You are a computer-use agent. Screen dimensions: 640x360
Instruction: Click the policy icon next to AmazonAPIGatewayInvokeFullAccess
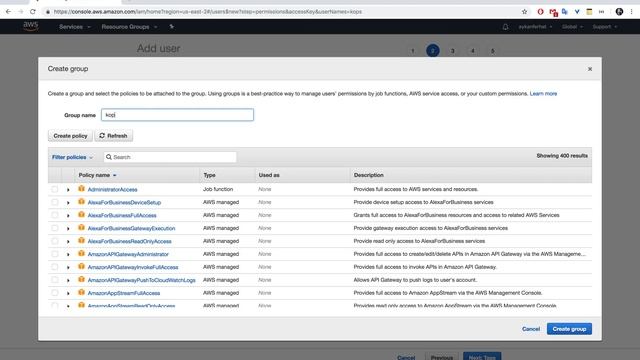point(82,267)
